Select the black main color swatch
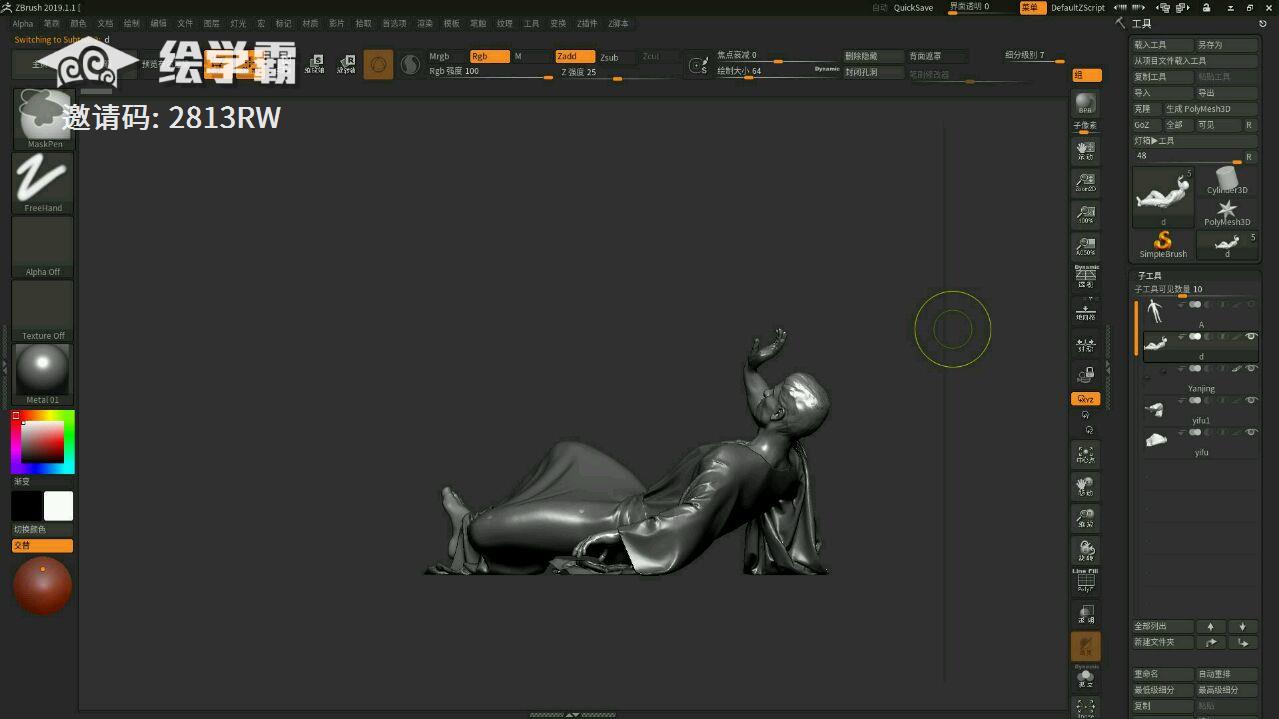Viewport: 1279px width, 719px height. [x=27, y=506]
